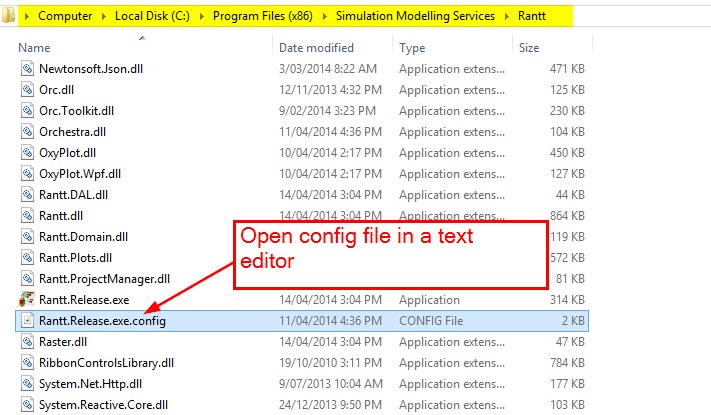Select the Rantt.Release.exe.config file icon
Viewport: 711px width, 415px height.
(27, 321)
